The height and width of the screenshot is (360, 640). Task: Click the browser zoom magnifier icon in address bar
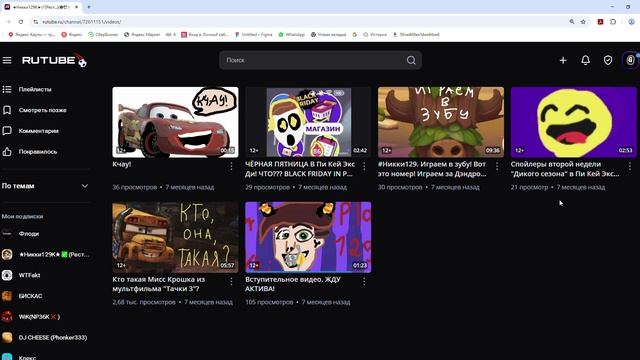click(572, 22)
